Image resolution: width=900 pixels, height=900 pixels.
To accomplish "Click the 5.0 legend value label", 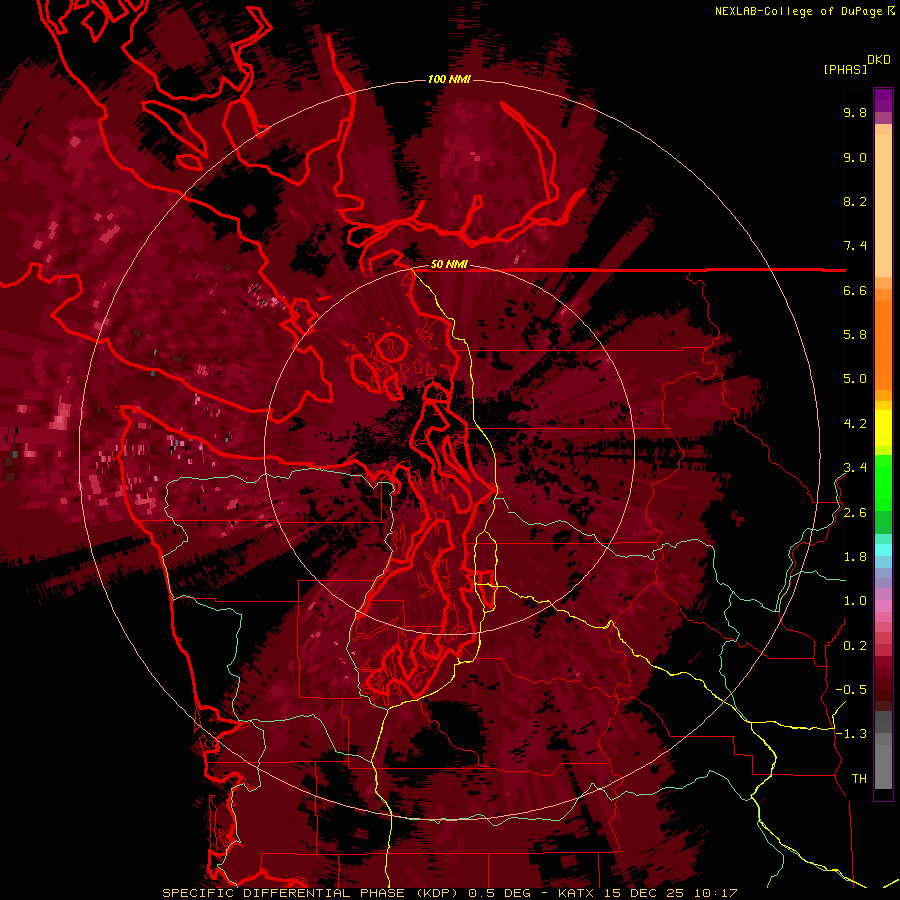I will coord(855,379).
